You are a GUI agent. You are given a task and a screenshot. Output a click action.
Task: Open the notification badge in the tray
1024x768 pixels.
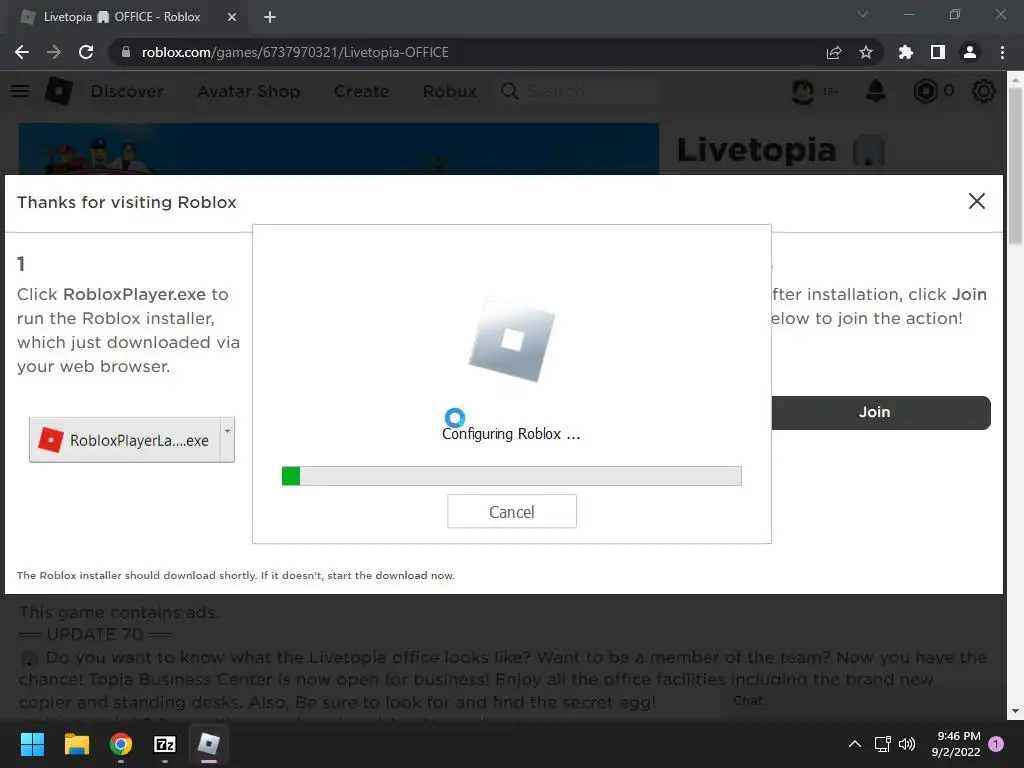996,743
